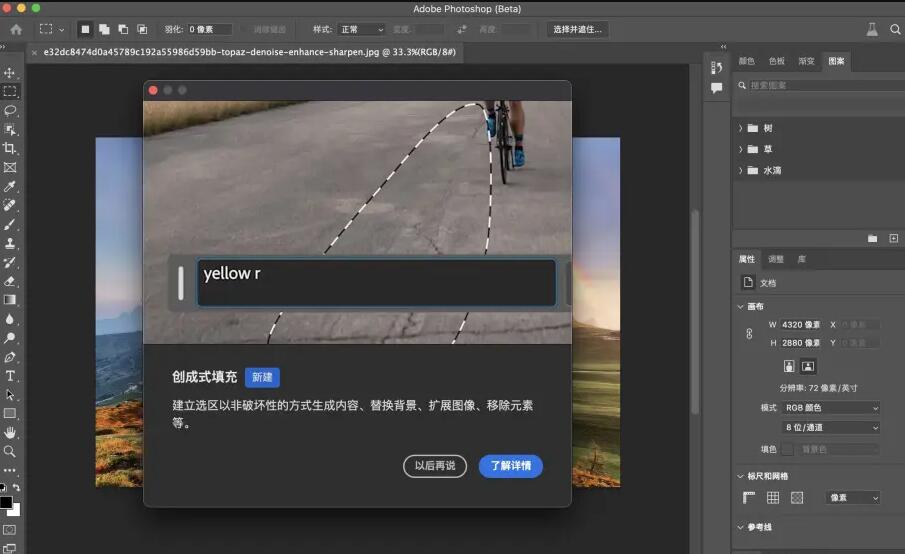Switch to the 渐变 panel tab

click(x=806, y=61)
